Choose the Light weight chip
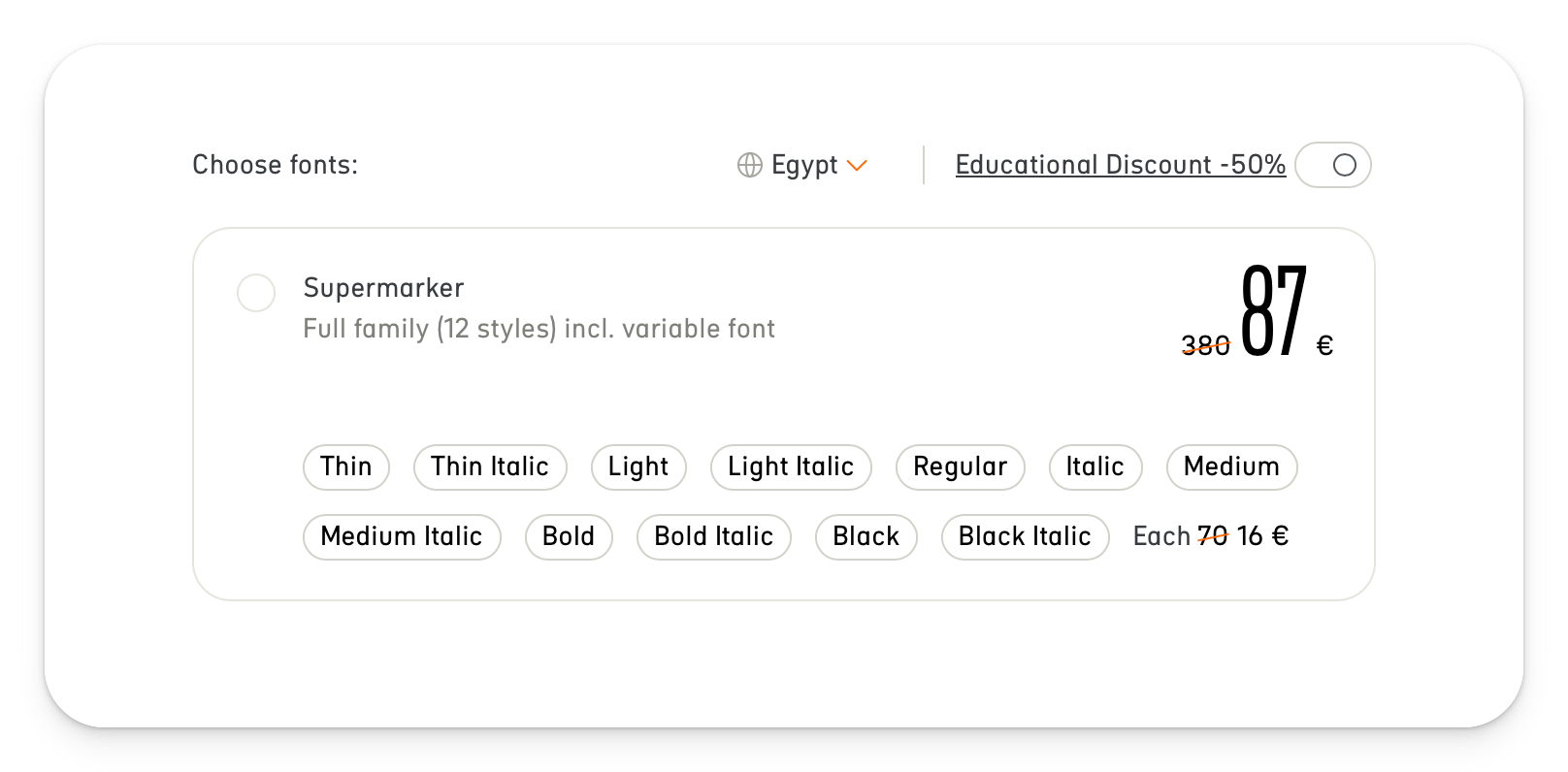The image size is (1568, 772). point(637,466)
